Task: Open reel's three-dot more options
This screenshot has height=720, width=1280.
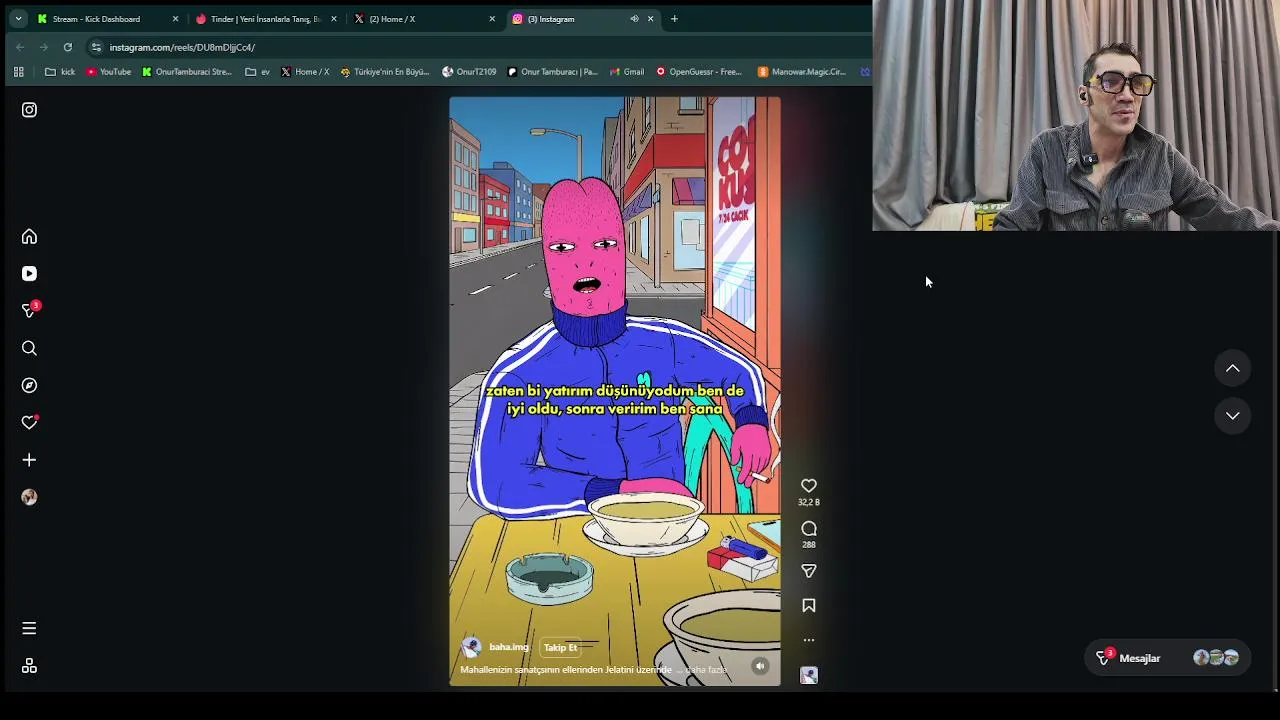Action: pyautogui.click(x=809, y=640)
